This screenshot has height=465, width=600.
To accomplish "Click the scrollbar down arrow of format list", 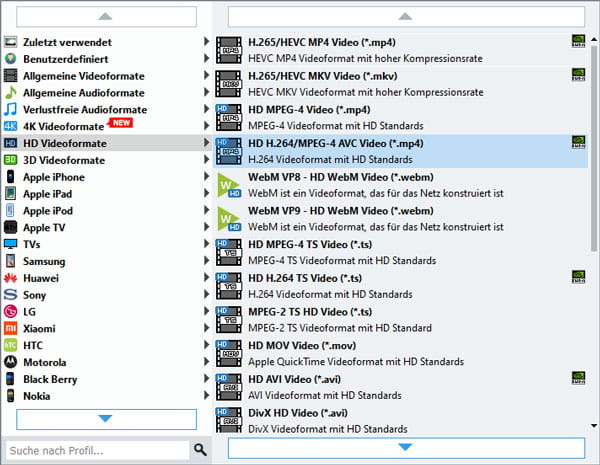I will pyautogui.click(x=594, y=426).
